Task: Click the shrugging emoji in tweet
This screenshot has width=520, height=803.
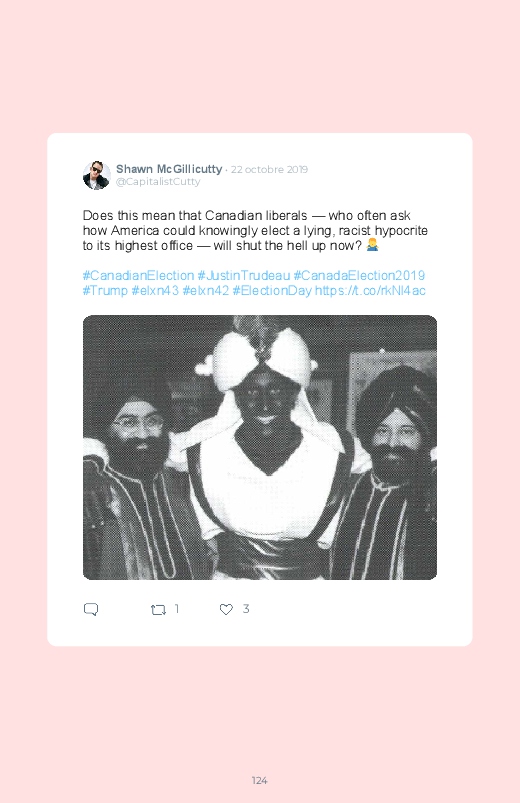Action: tap(372, 246)
